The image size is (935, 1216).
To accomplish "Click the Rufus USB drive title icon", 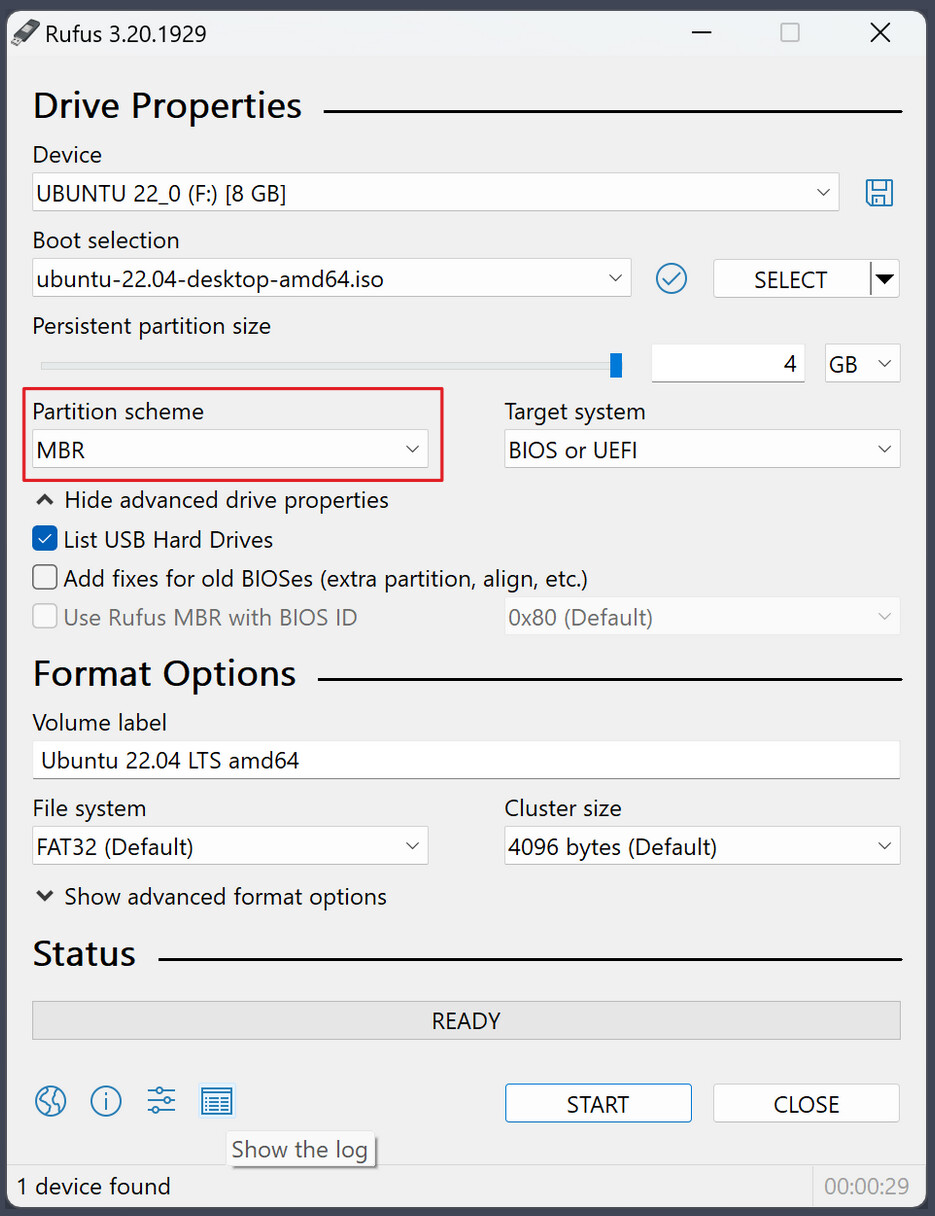I will tap(26, 33).
